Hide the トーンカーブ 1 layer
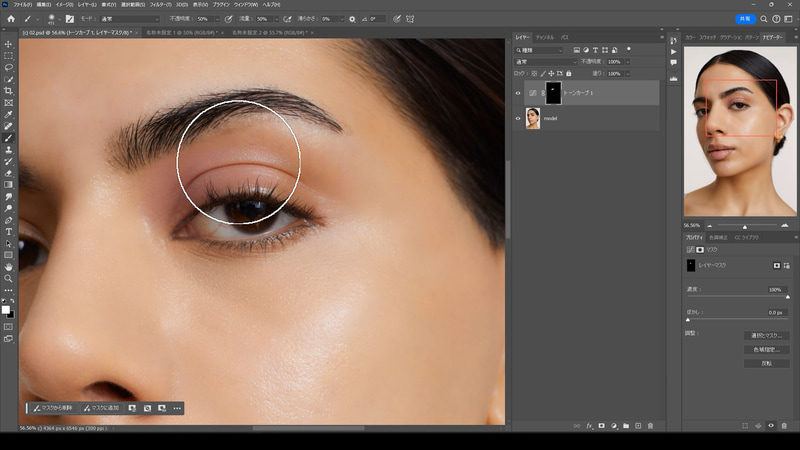The width and height of the screenshot is (800, 450). [518, 93]
